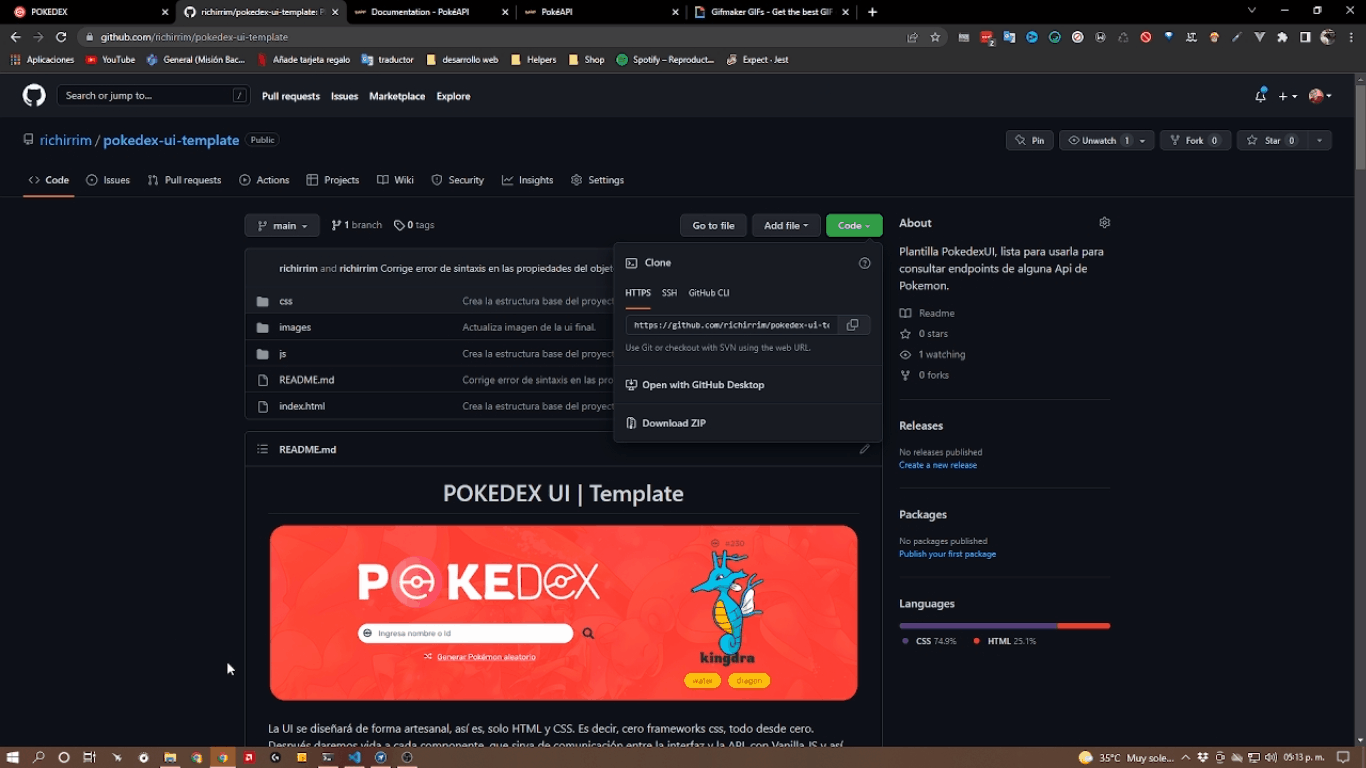
Task: Open richirrim owner link
Action: tap(66, 140)
